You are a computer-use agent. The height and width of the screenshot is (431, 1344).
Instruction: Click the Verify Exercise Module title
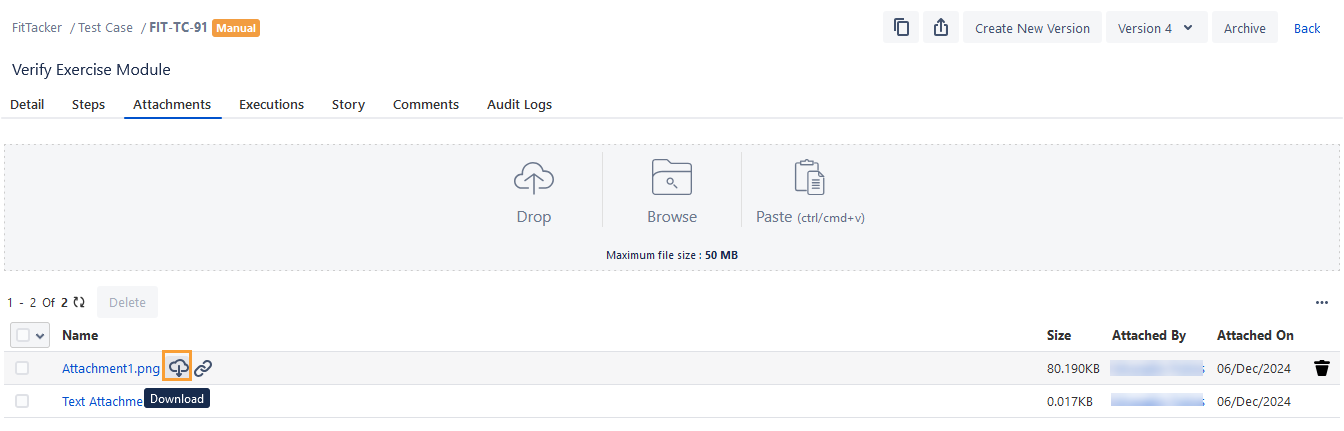(91, 70)
